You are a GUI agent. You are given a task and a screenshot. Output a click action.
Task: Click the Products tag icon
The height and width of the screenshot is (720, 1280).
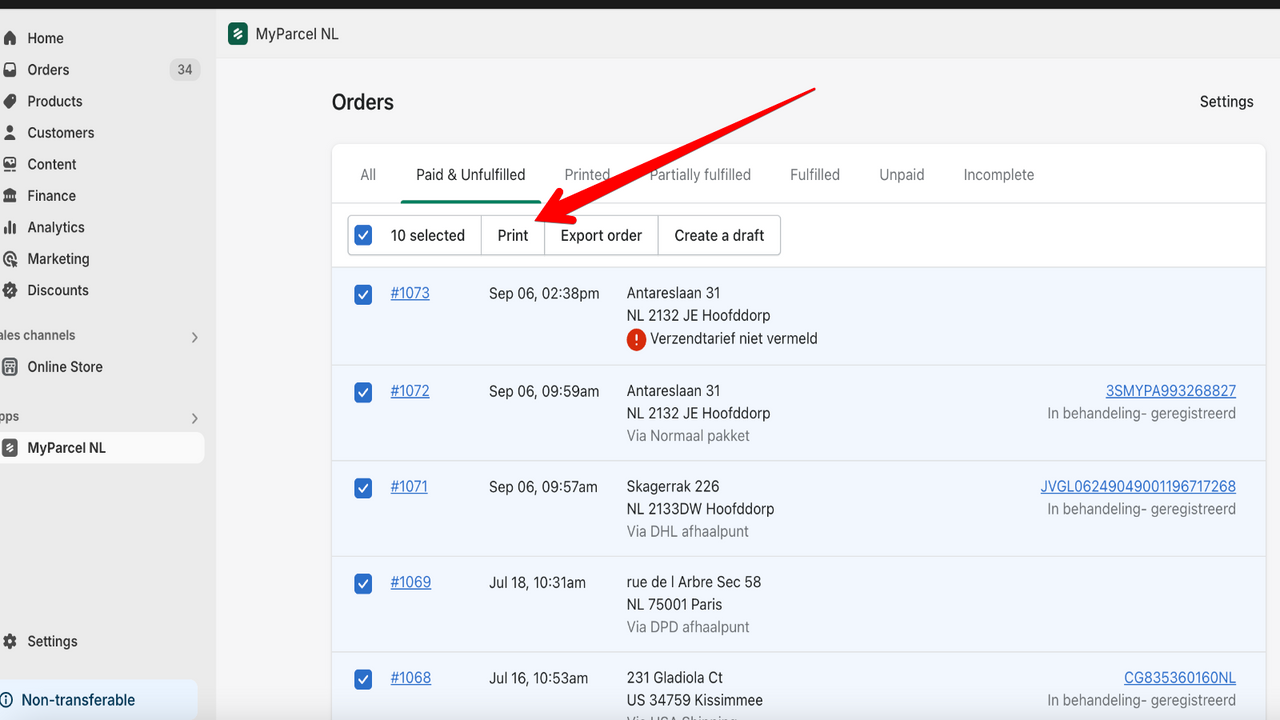10,101
